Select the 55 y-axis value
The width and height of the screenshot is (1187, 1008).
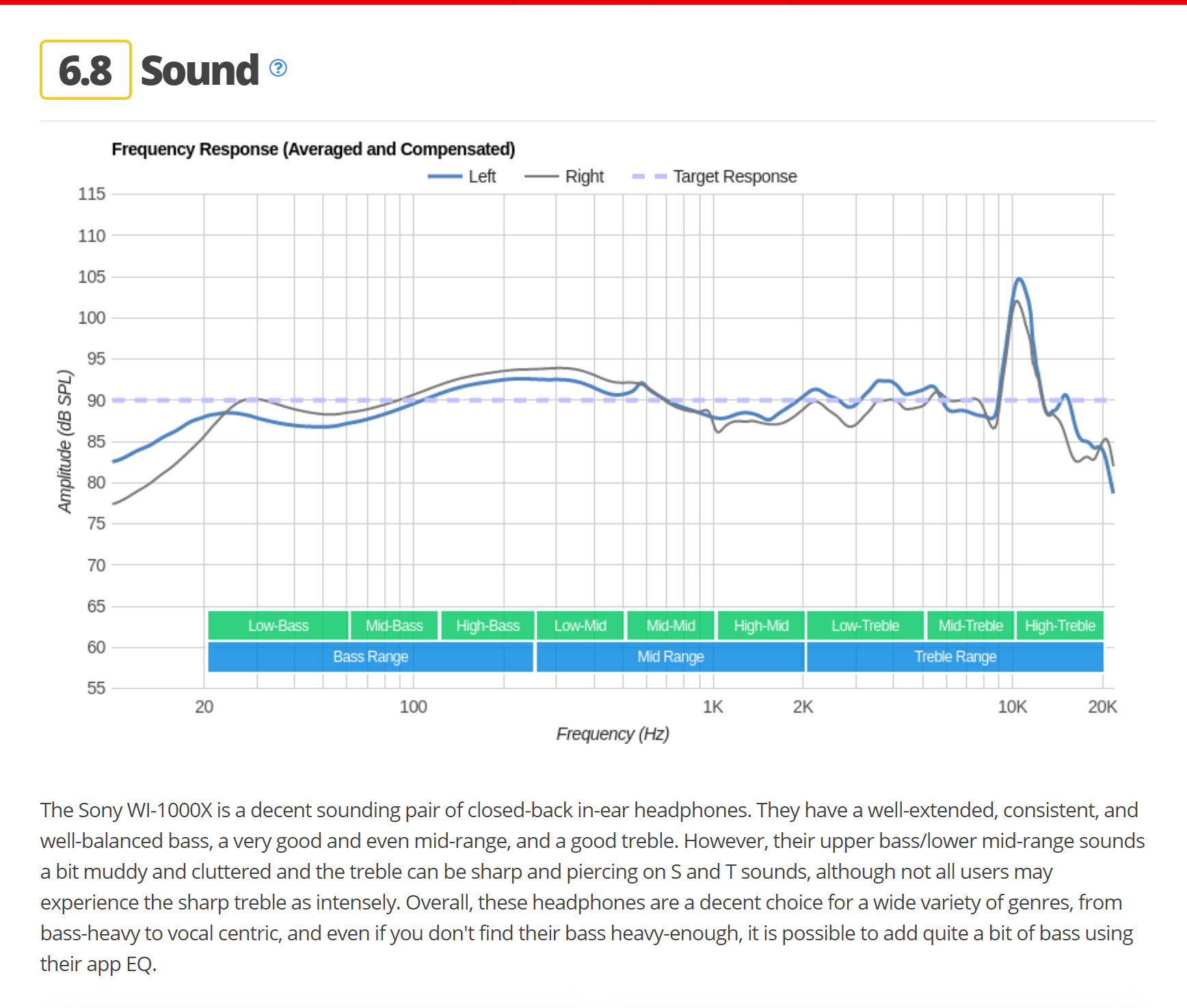(96, 688)
